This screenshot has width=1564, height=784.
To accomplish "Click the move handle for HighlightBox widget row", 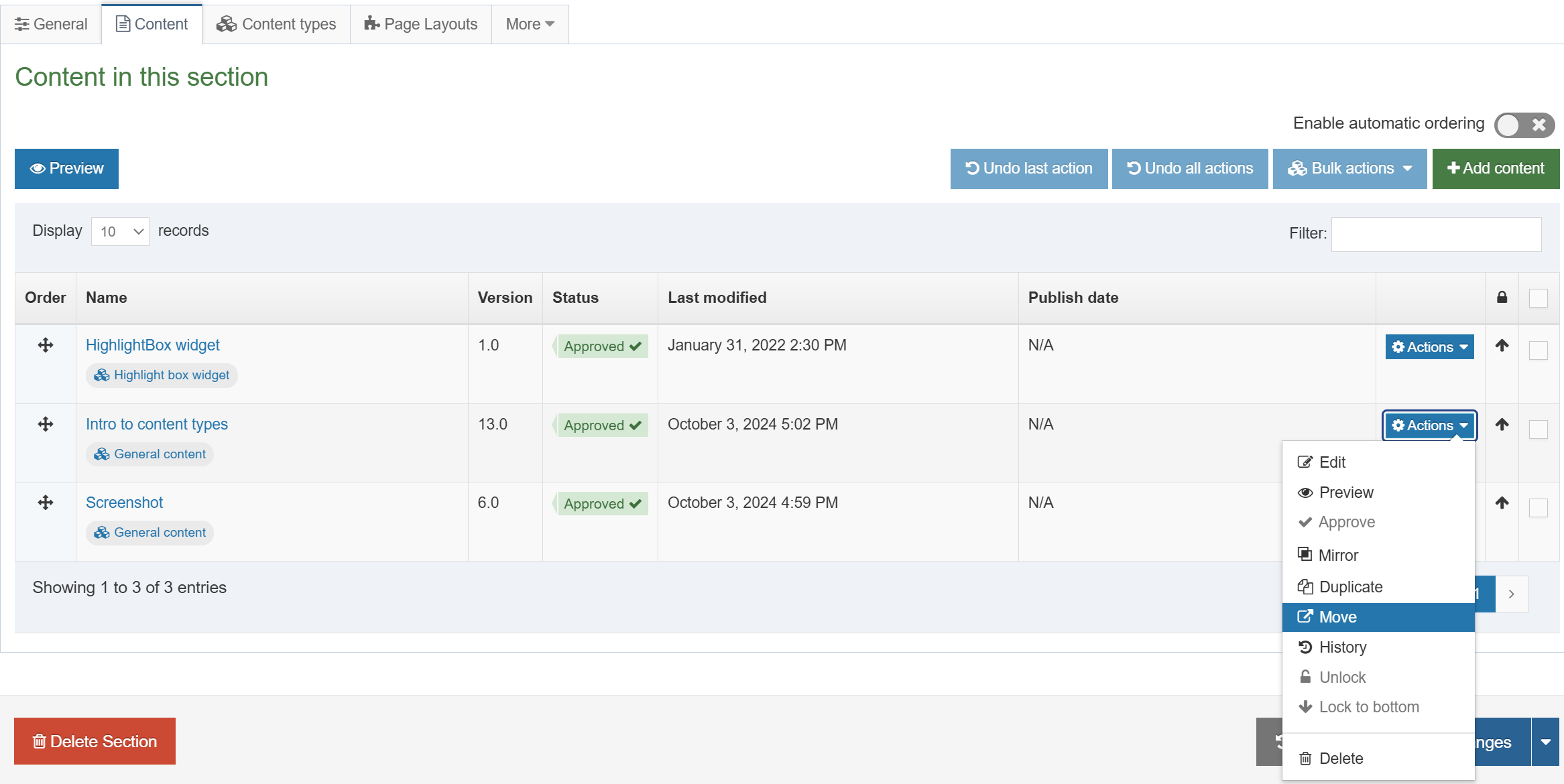I will pos(46,345).
